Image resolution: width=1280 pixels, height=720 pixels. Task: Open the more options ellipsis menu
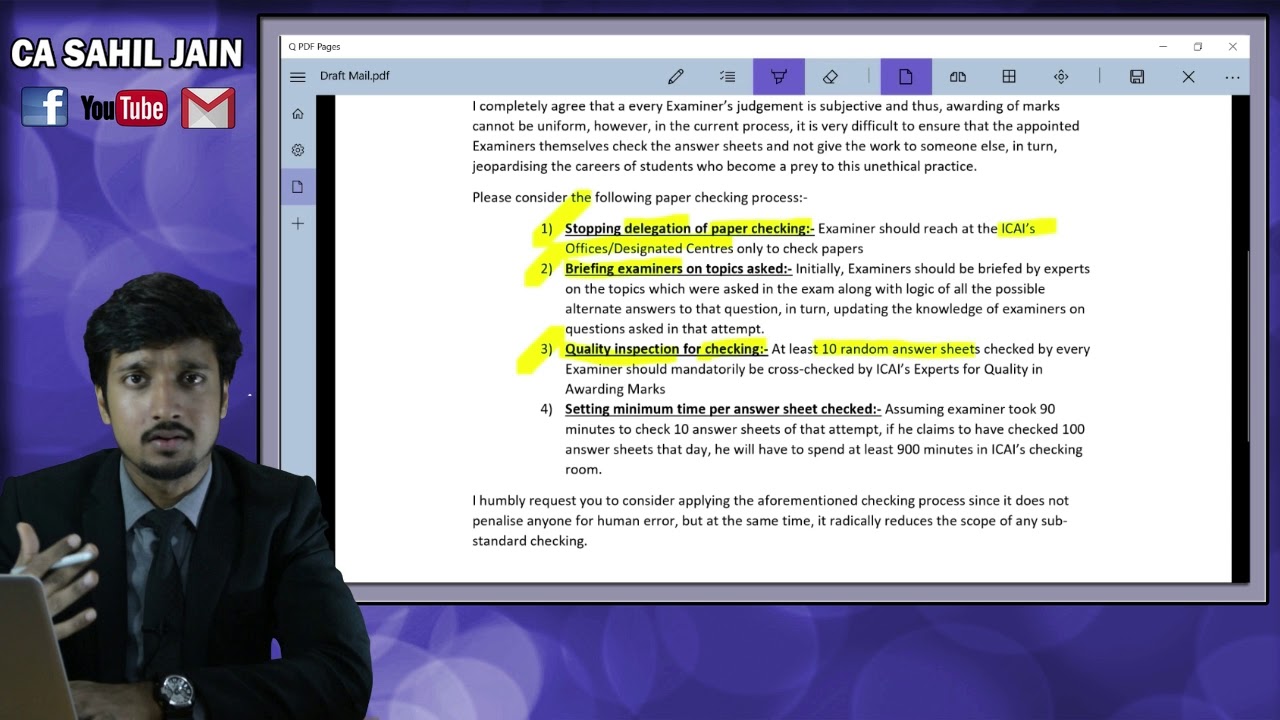[x=1232, y=77]
